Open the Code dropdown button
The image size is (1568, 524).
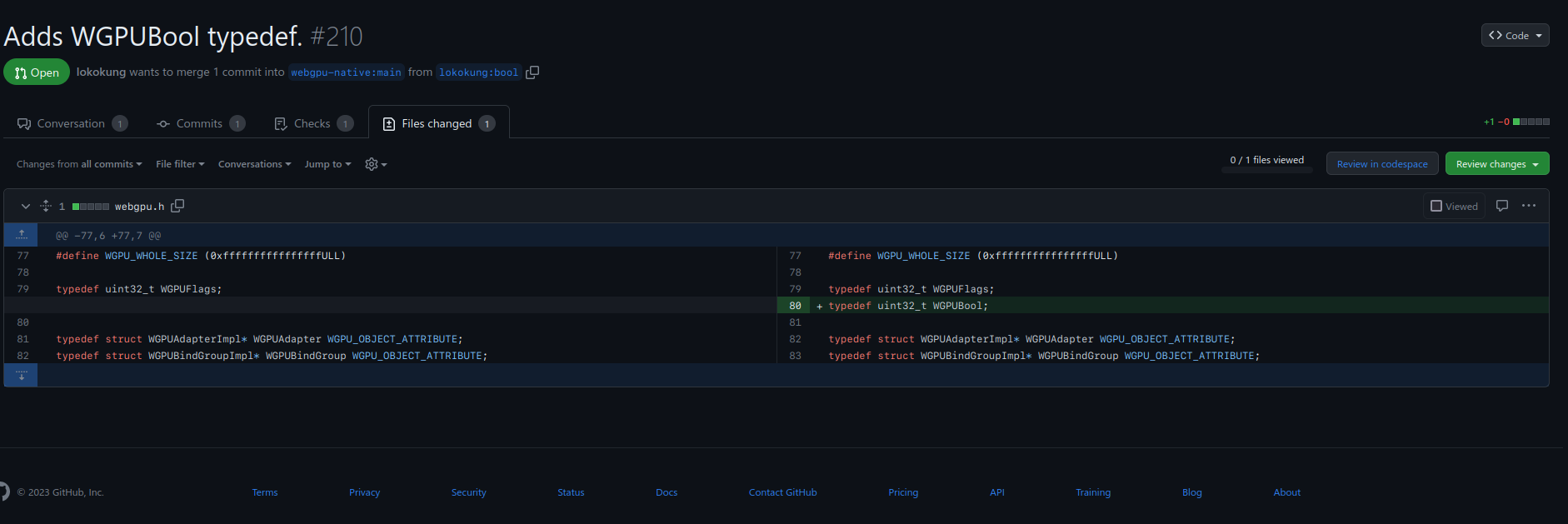(x=1515, y=35)
